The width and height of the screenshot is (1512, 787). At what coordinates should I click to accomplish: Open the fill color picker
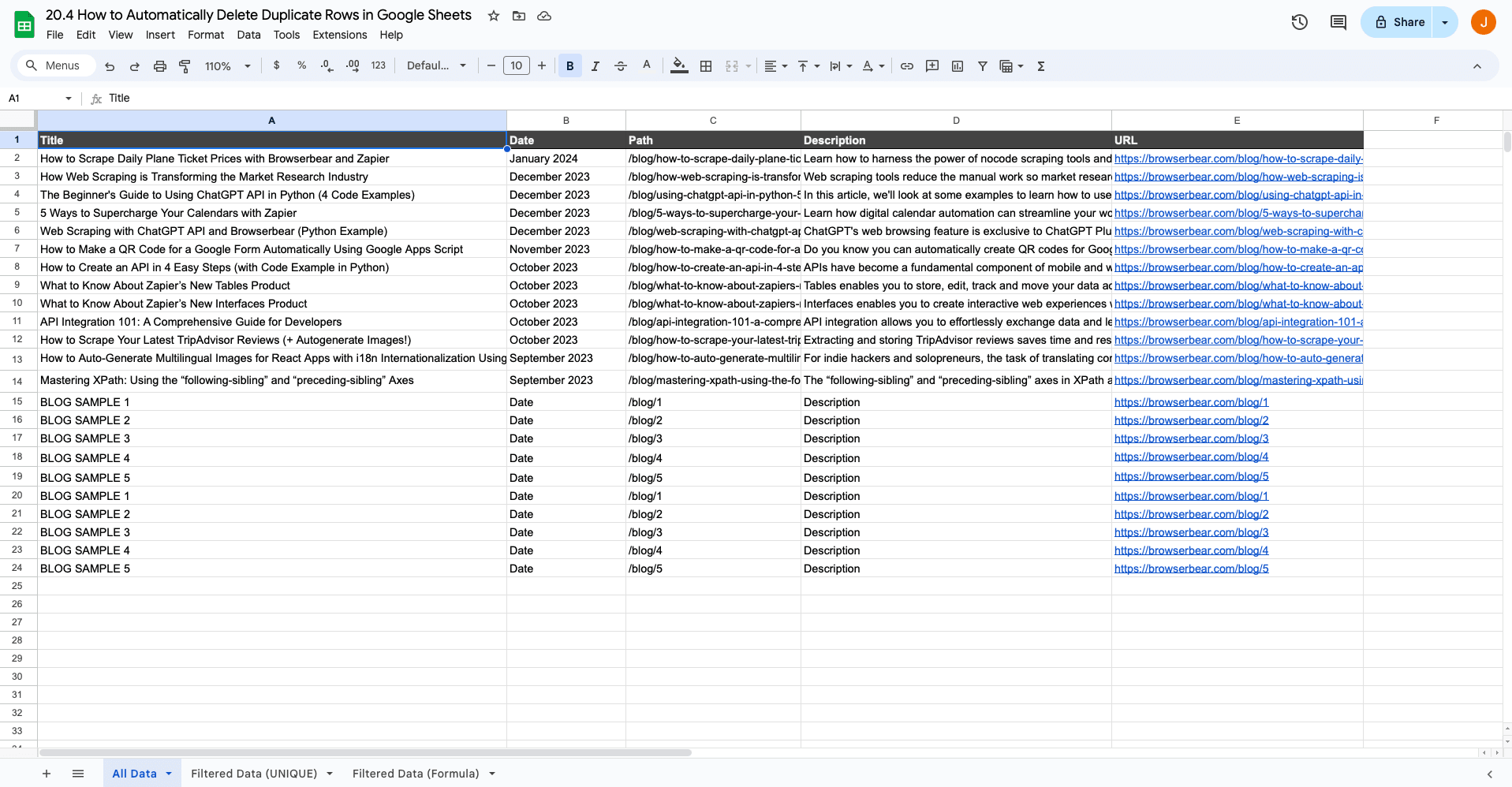pyautogui.click(x=679, y=65)
